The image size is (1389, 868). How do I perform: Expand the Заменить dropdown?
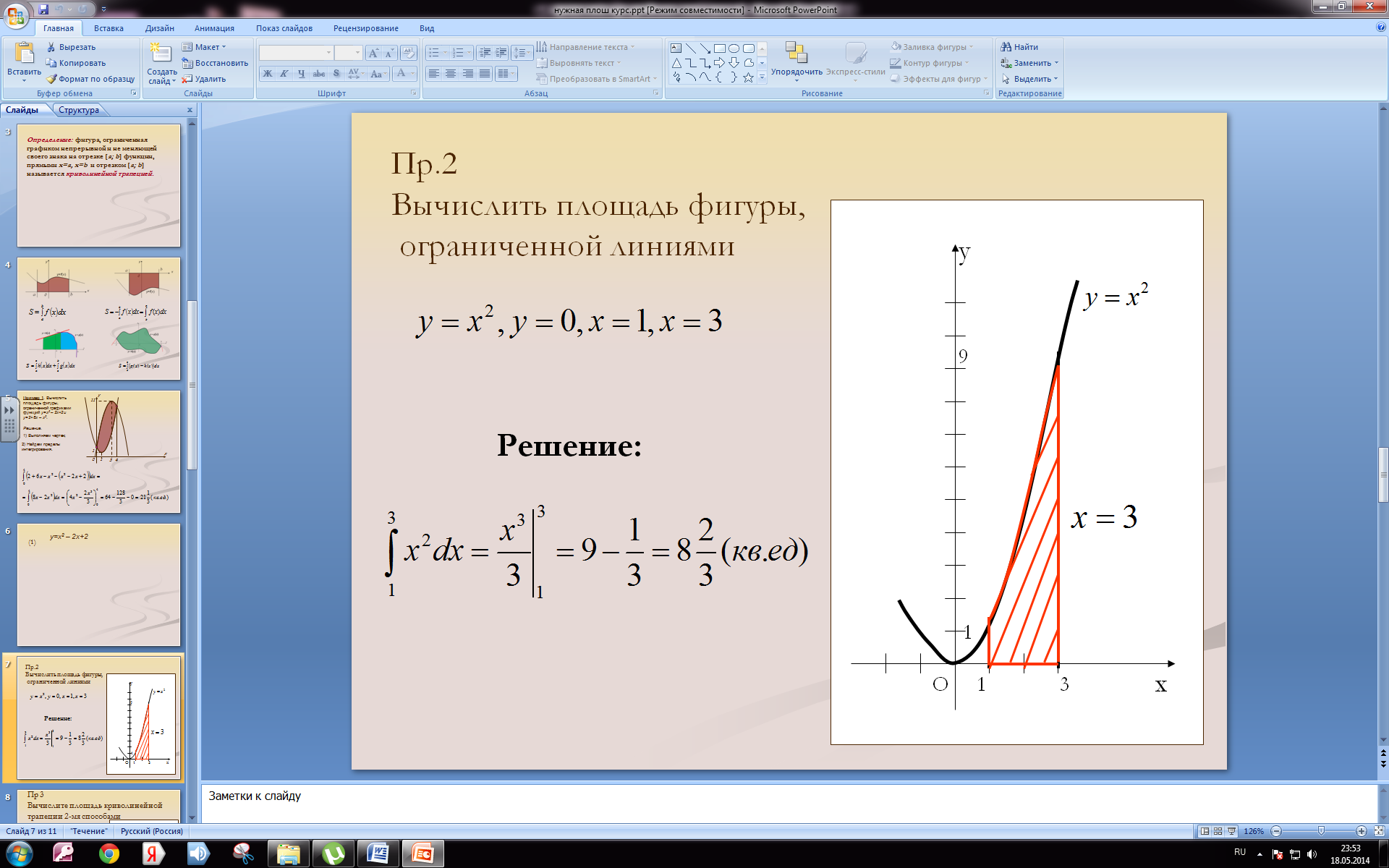click(1030, 63)
